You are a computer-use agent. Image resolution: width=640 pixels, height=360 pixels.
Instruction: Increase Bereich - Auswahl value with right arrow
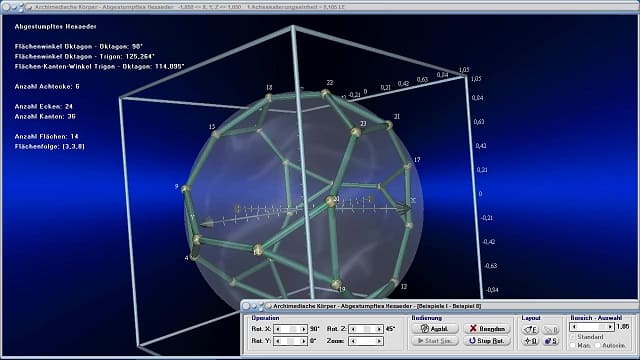[x=610, y=327]
